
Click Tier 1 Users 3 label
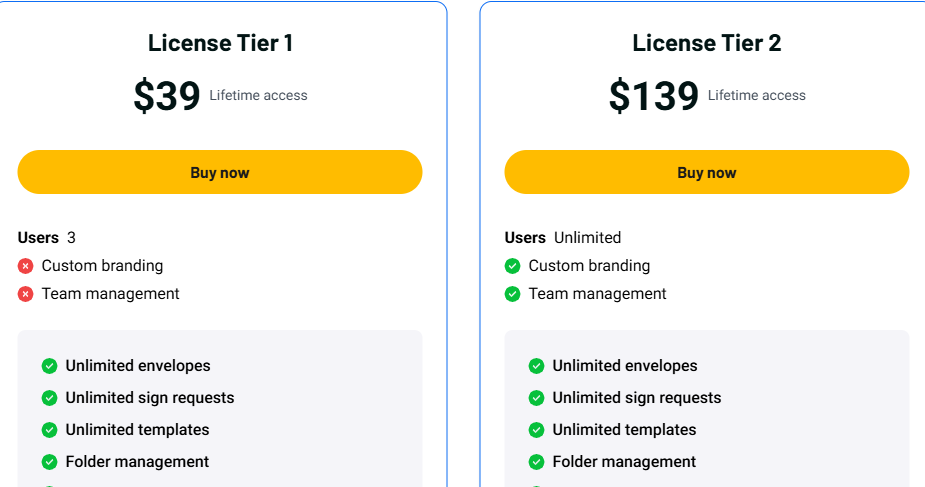[47, 238]
